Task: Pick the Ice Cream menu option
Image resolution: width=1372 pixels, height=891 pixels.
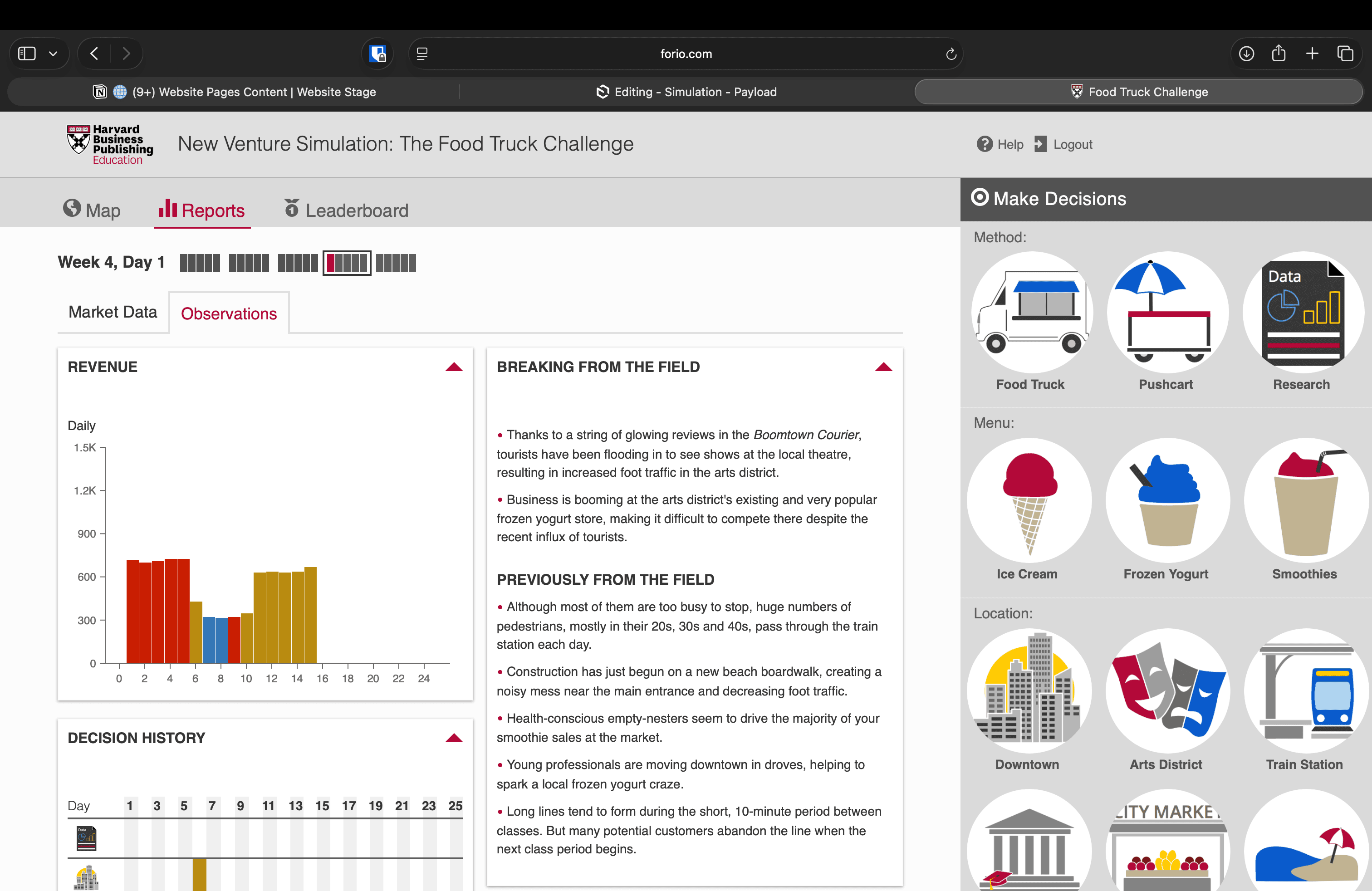Action: click(x=1029, y=499)
